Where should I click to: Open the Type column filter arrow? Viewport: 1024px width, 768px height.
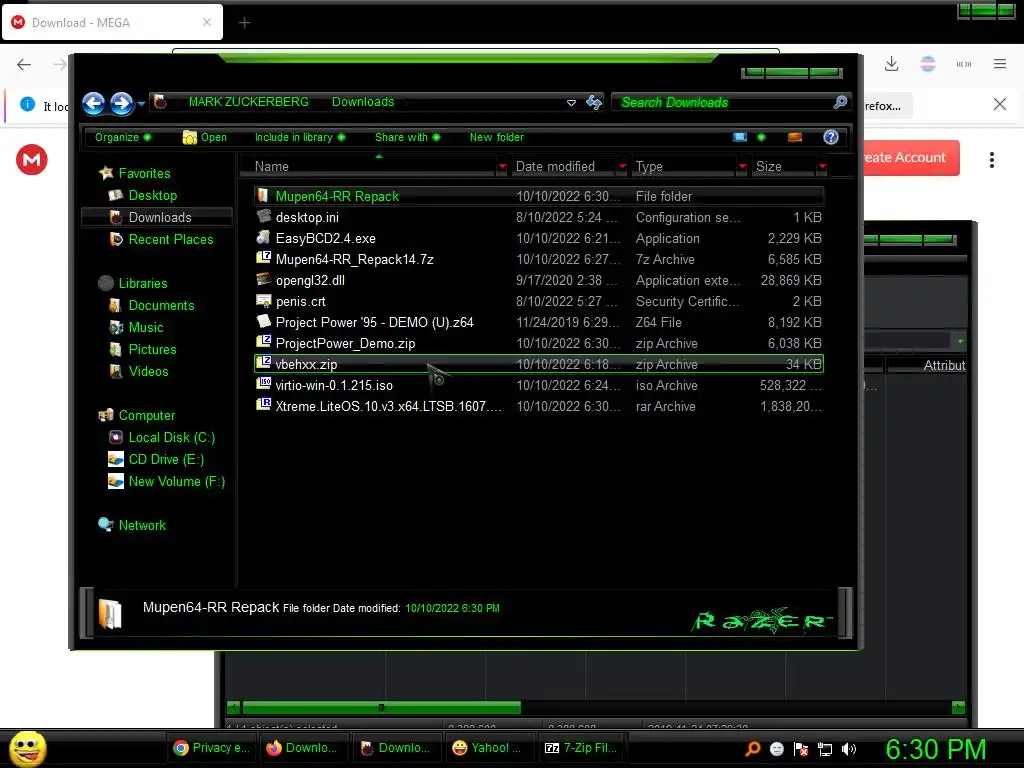pos(742,167)
